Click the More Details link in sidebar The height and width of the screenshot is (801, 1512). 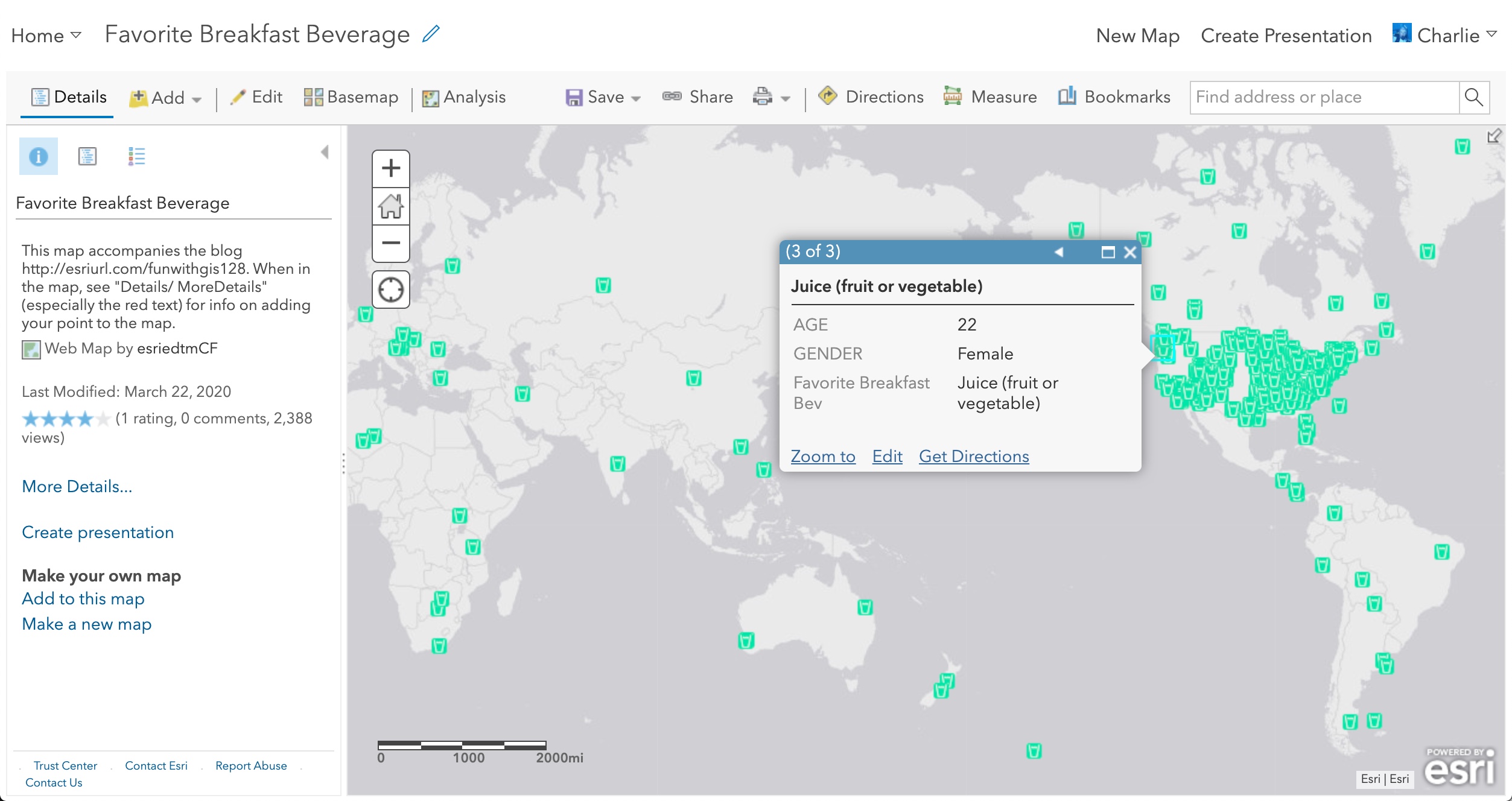click(x=77, y=486)
